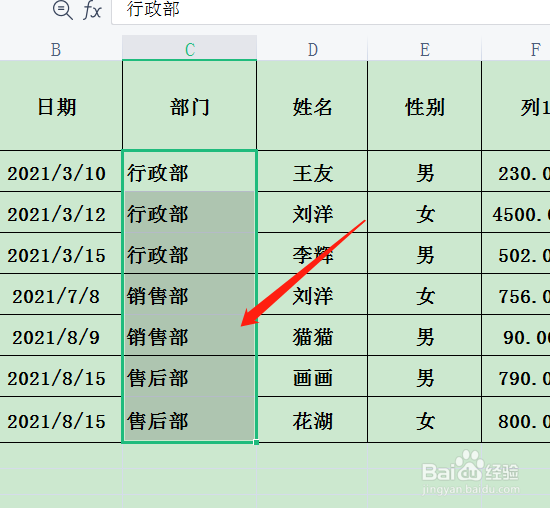Click the value cell starting 230.
The height and width of the screenshot is (508, 550).
pos(516,172)
